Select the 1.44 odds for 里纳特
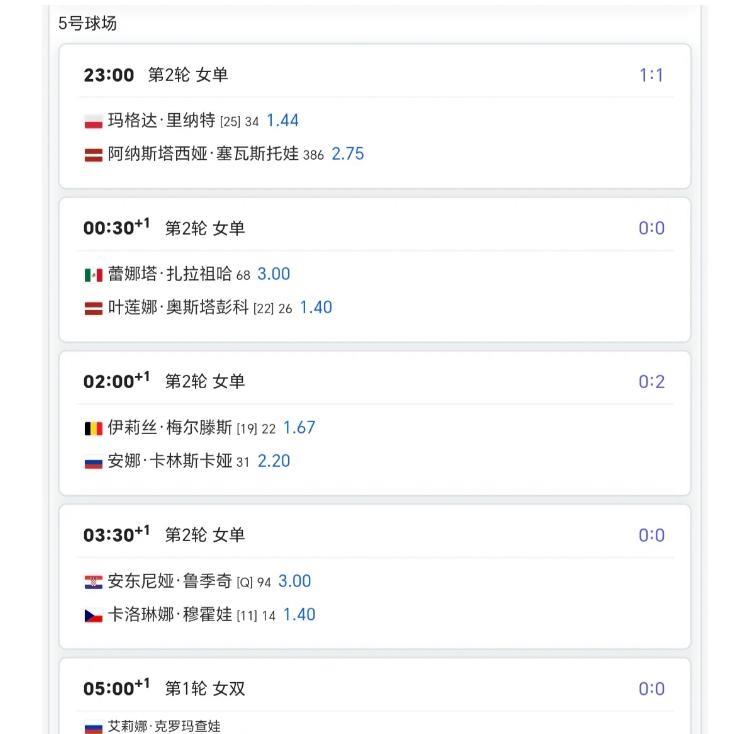Screen dimensions: 750x734 click(x=282, y=121)
